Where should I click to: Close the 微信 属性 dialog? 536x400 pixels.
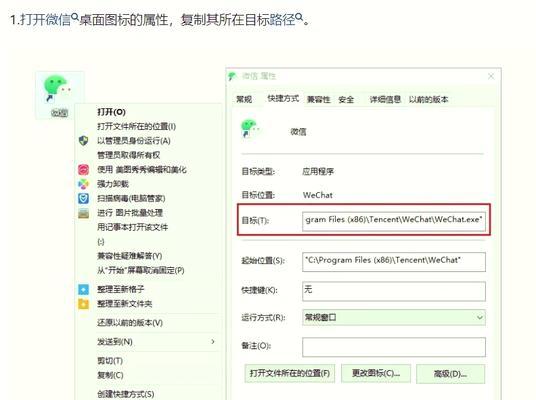click(491, 76)
